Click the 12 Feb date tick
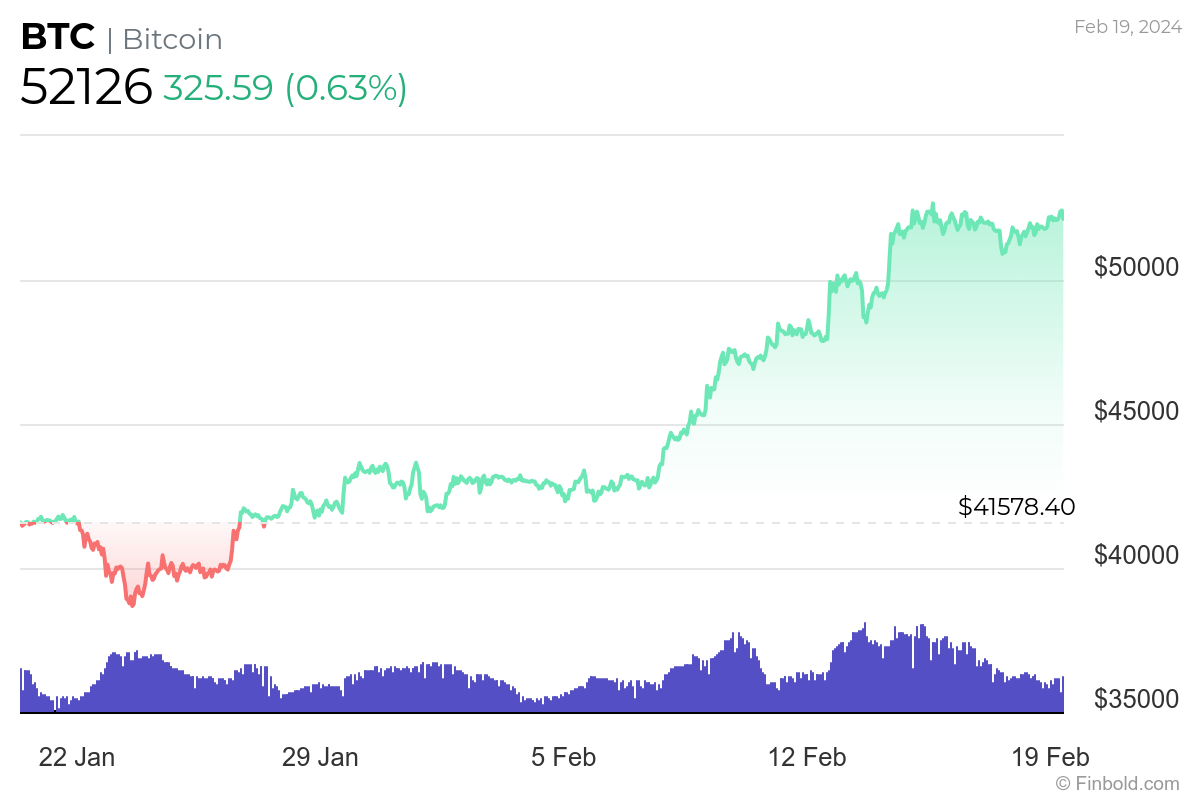Image resolution: width=1200 pixels, height=800 pixels. click(x=806, y=757)
